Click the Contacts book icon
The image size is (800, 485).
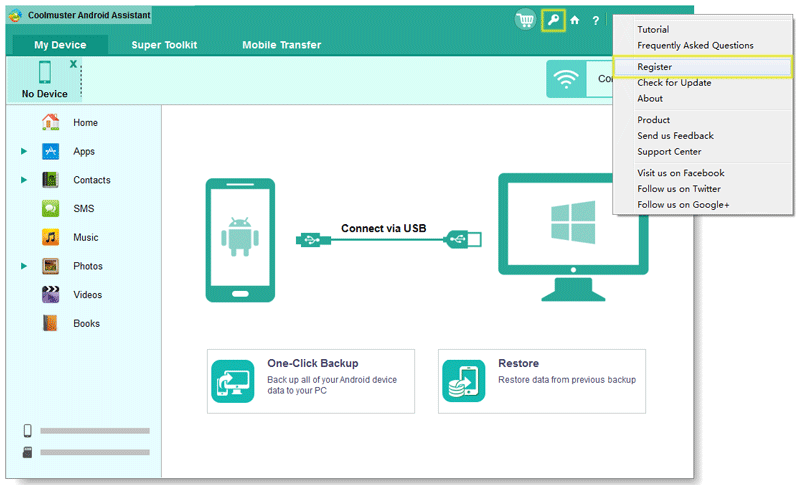click(51, 180)
